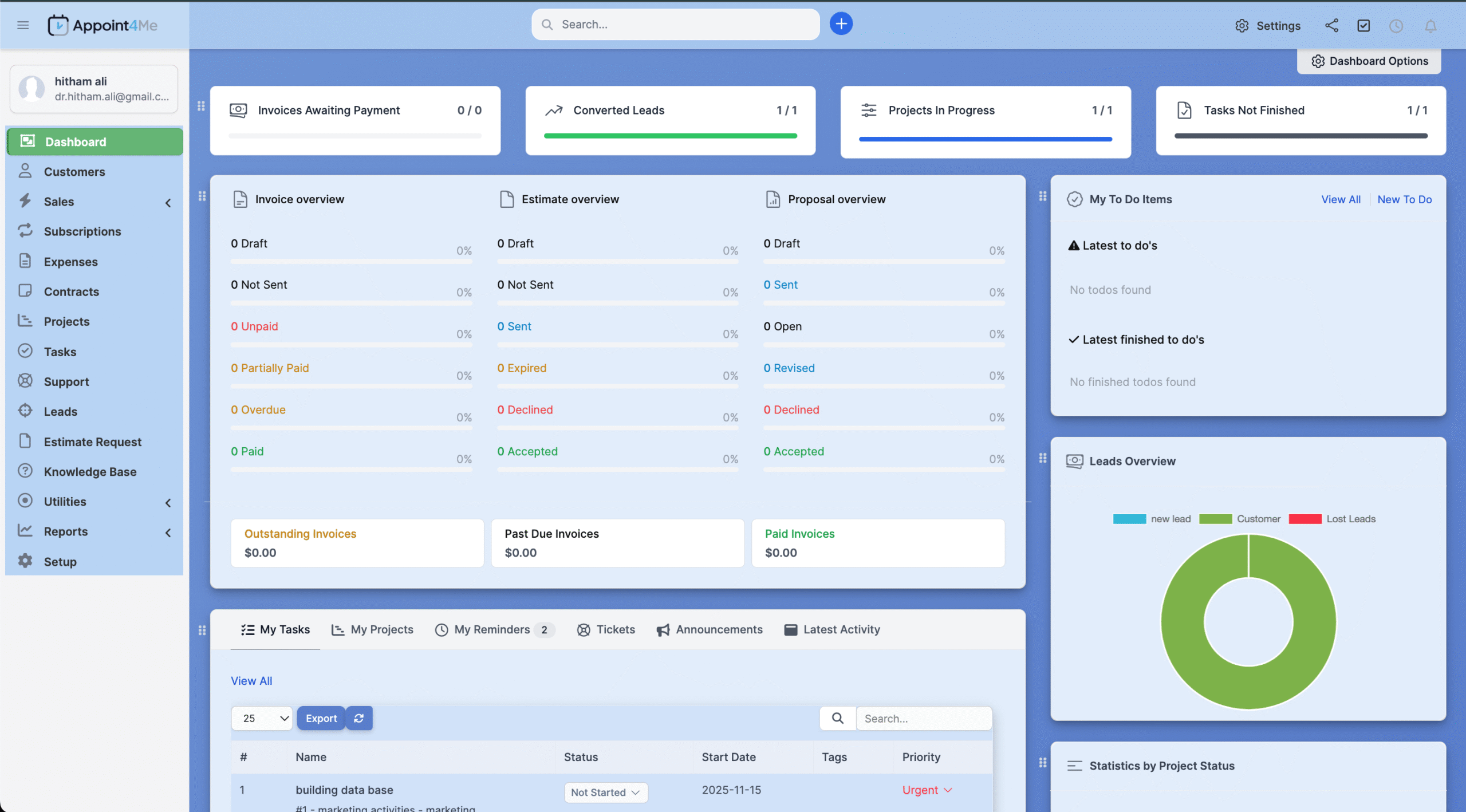This screenshot has width=1466, height=812.
Task: Click the New To Do link
Action: [1404, 199]
